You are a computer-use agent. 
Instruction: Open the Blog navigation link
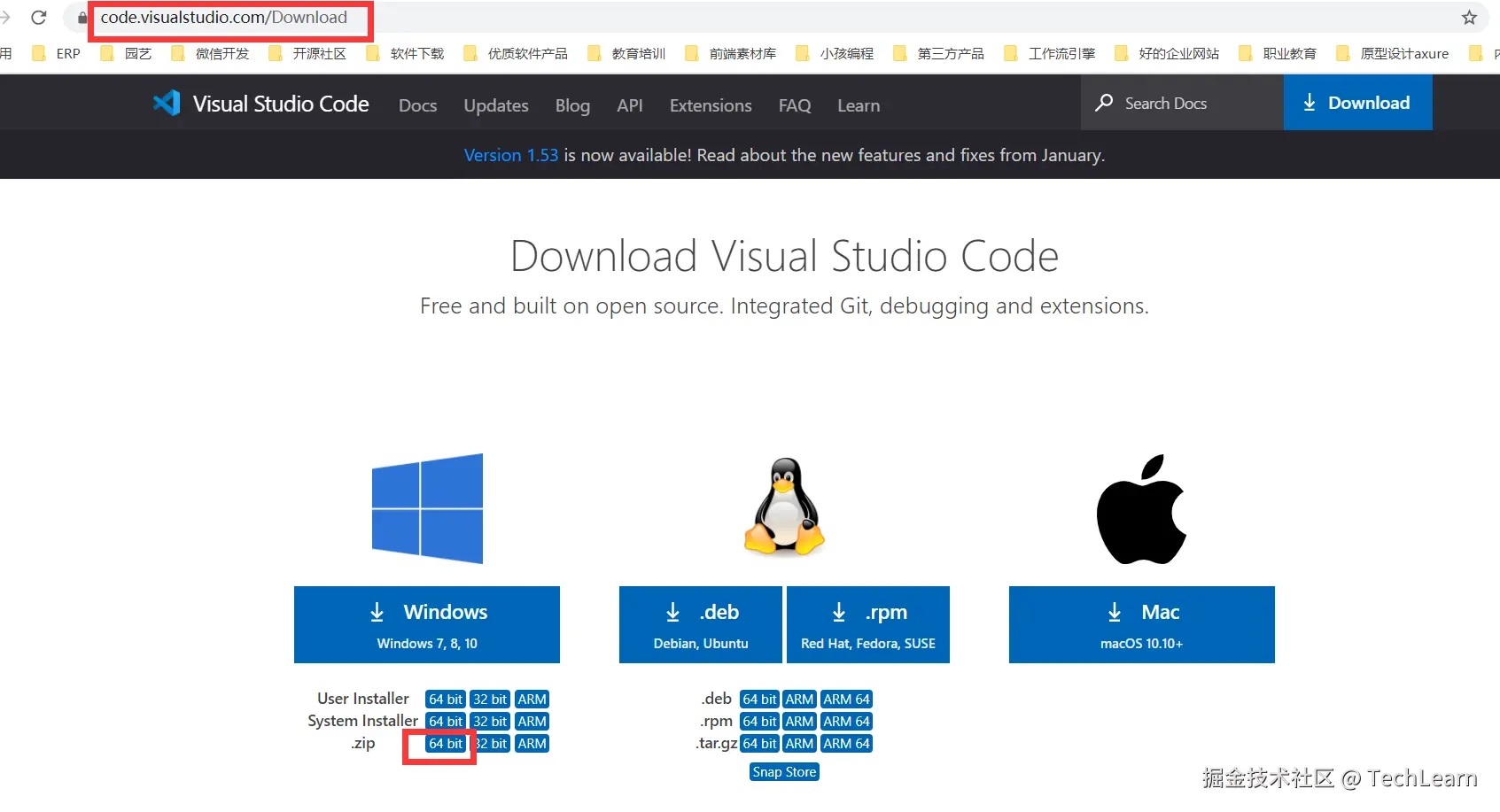click(x=572, y=105)
